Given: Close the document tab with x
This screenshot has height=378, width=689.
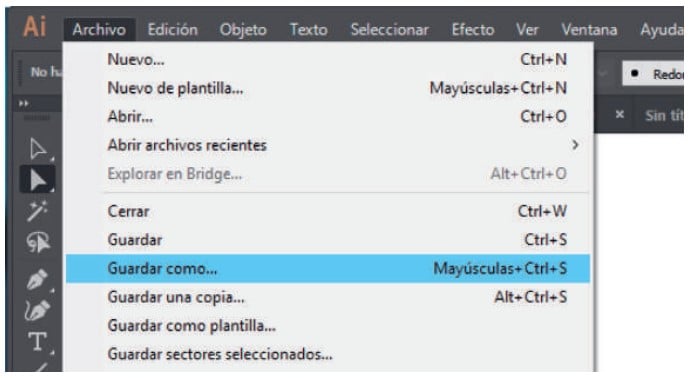Looking at the screenshot, I should pyautogui.click(x=620, y=115).
